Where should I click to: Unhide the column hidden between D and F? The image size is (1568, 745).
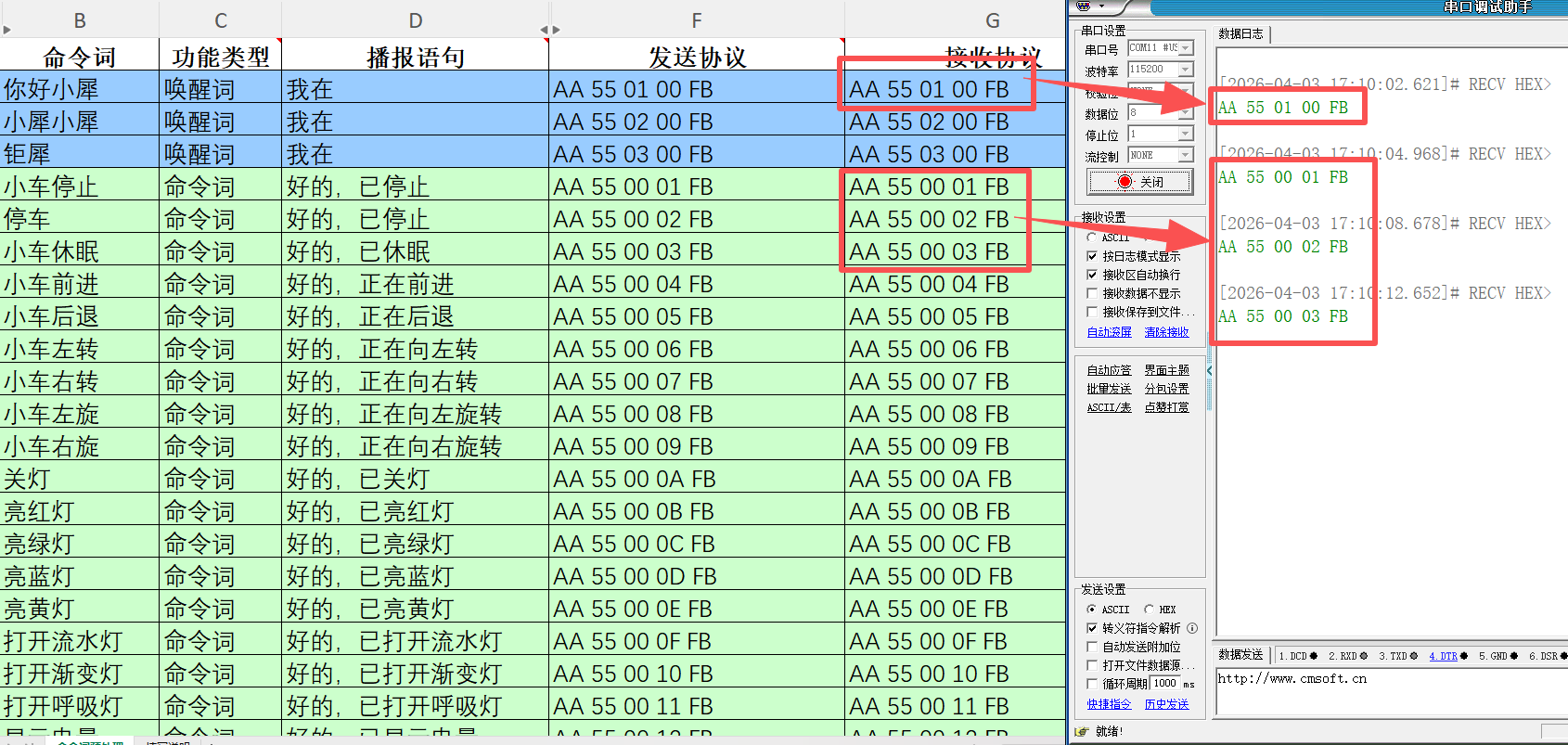tap(550, 30)
